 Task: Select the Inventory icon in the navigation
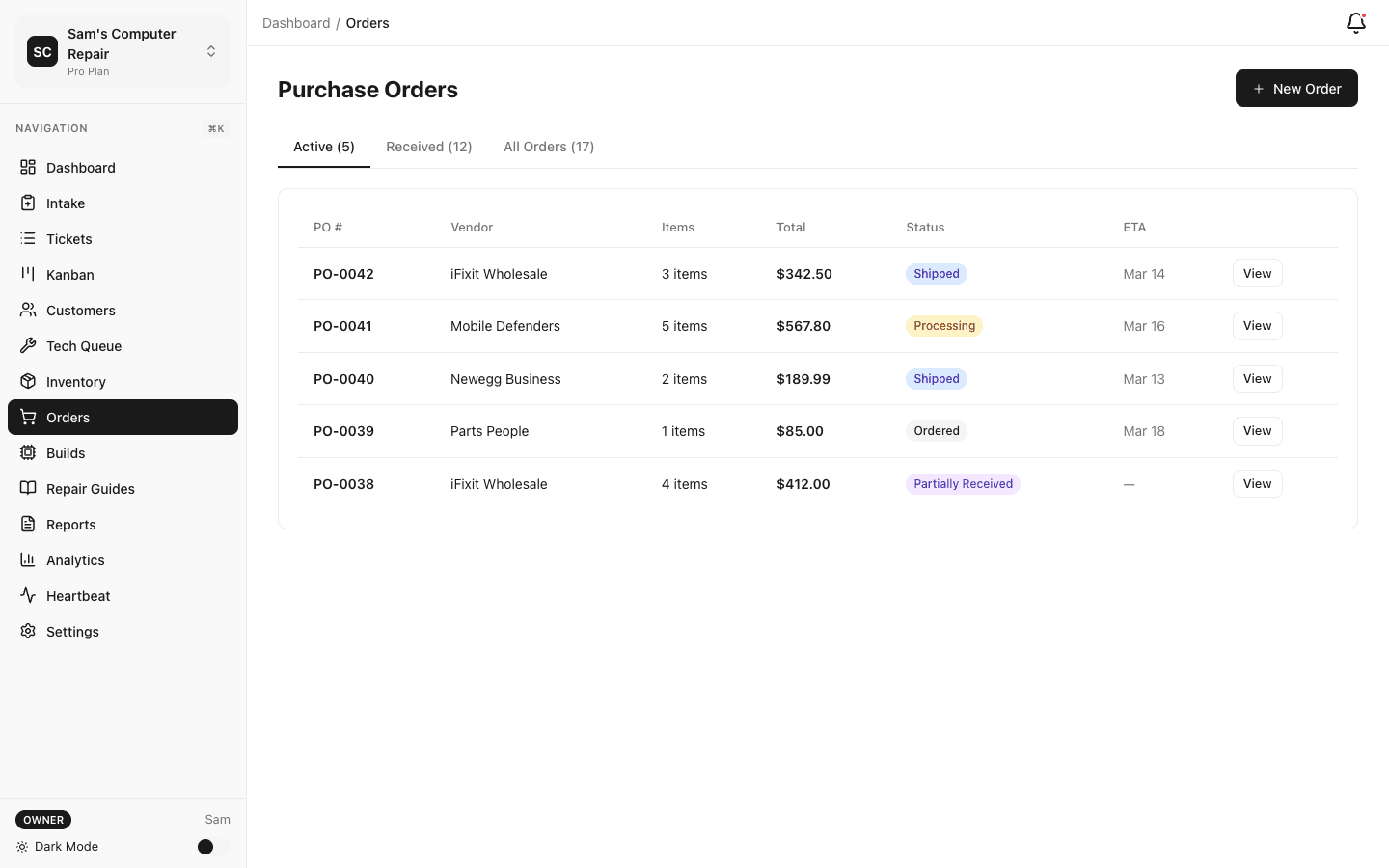pyautogui.click(x=28, y=381)
